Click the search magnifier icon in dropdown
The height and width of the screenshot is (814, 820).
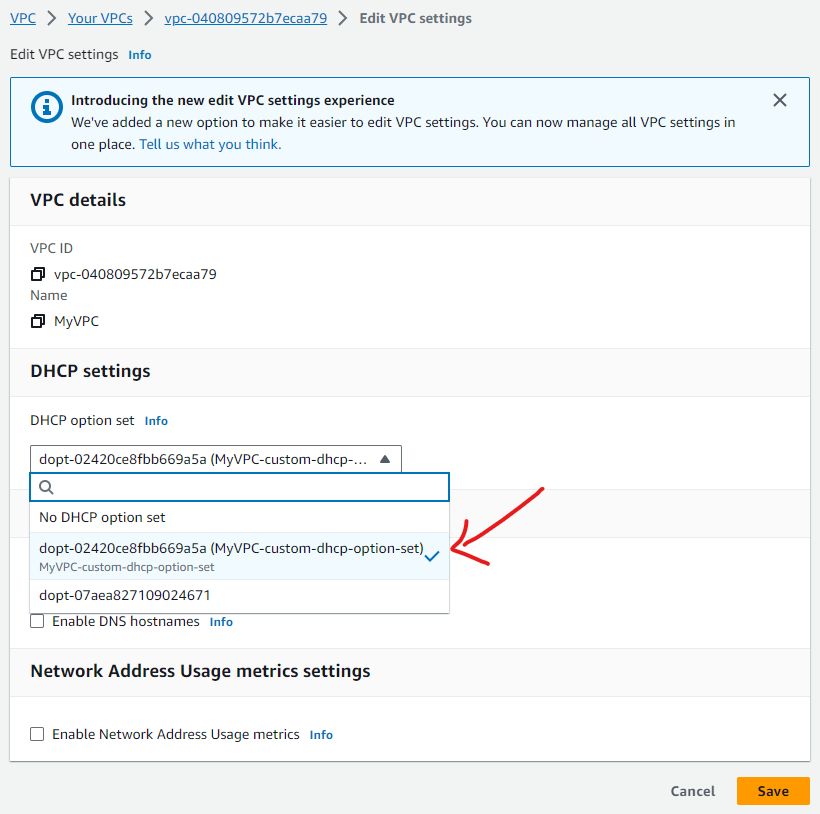coord(46,487)
